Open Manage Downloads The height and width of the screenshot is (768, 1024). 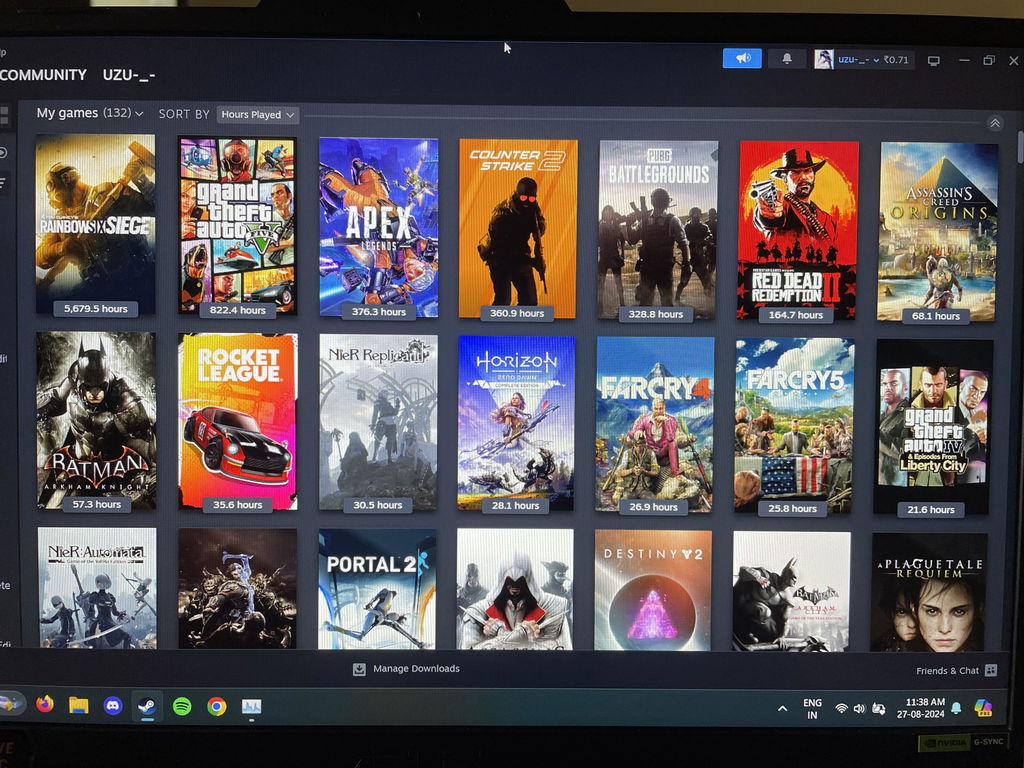pyautogui.click(x=416, y=669)
